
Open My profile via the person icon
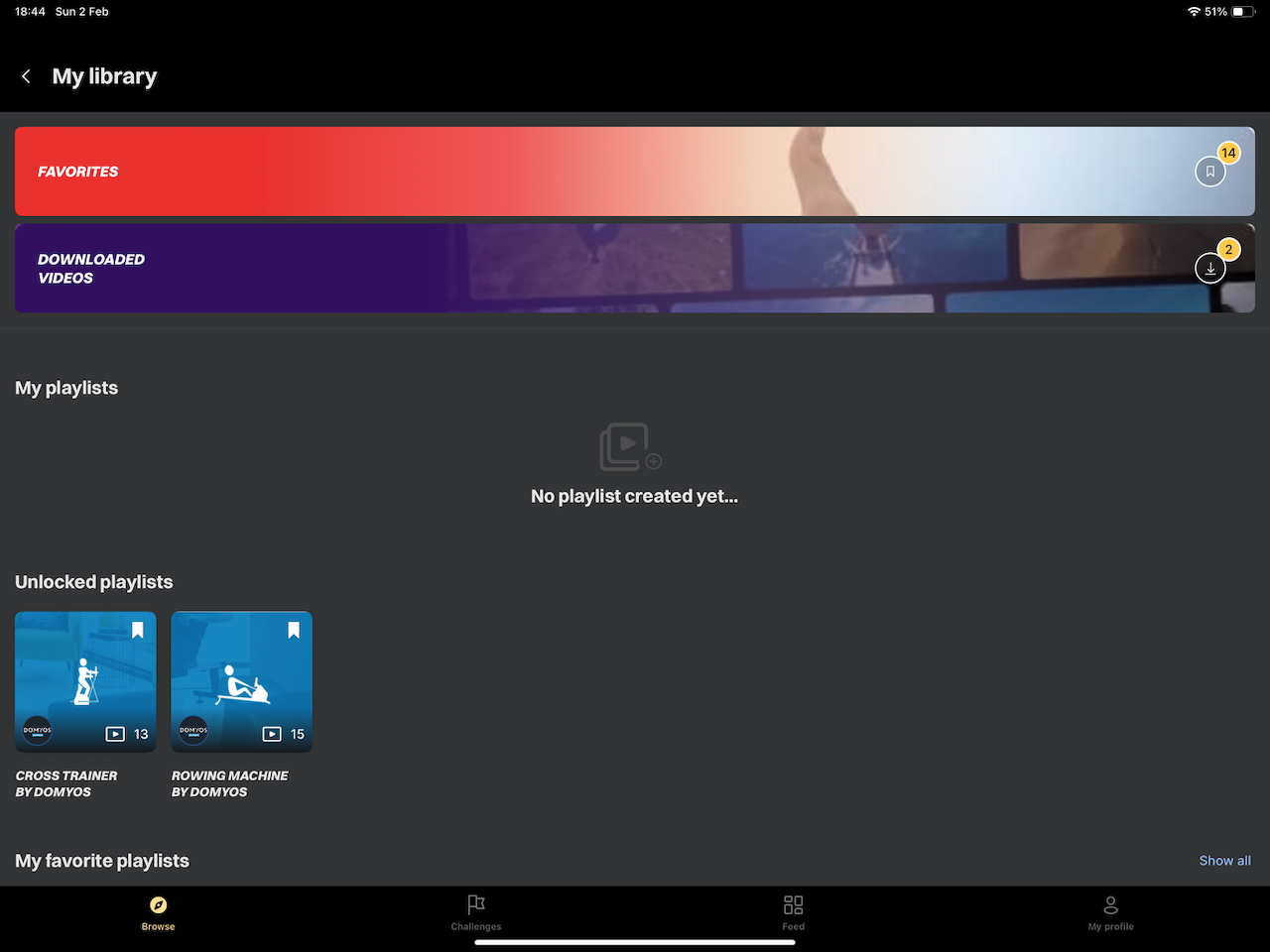[x=1109, y=904]
